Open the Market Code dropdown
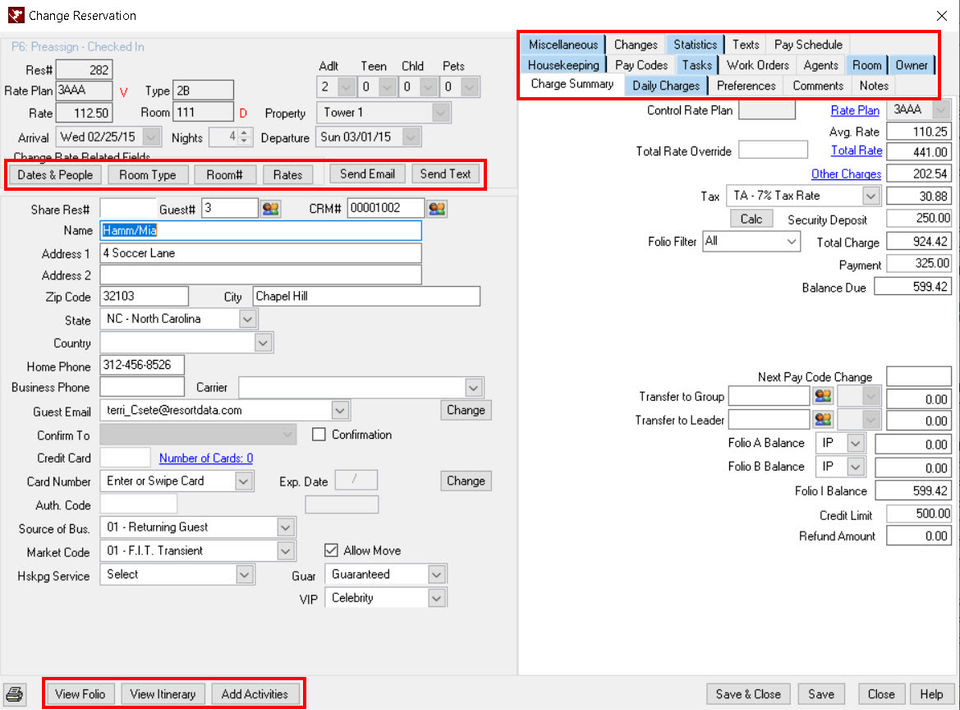Viewport: 960px width, 710px height. [285, 551]
